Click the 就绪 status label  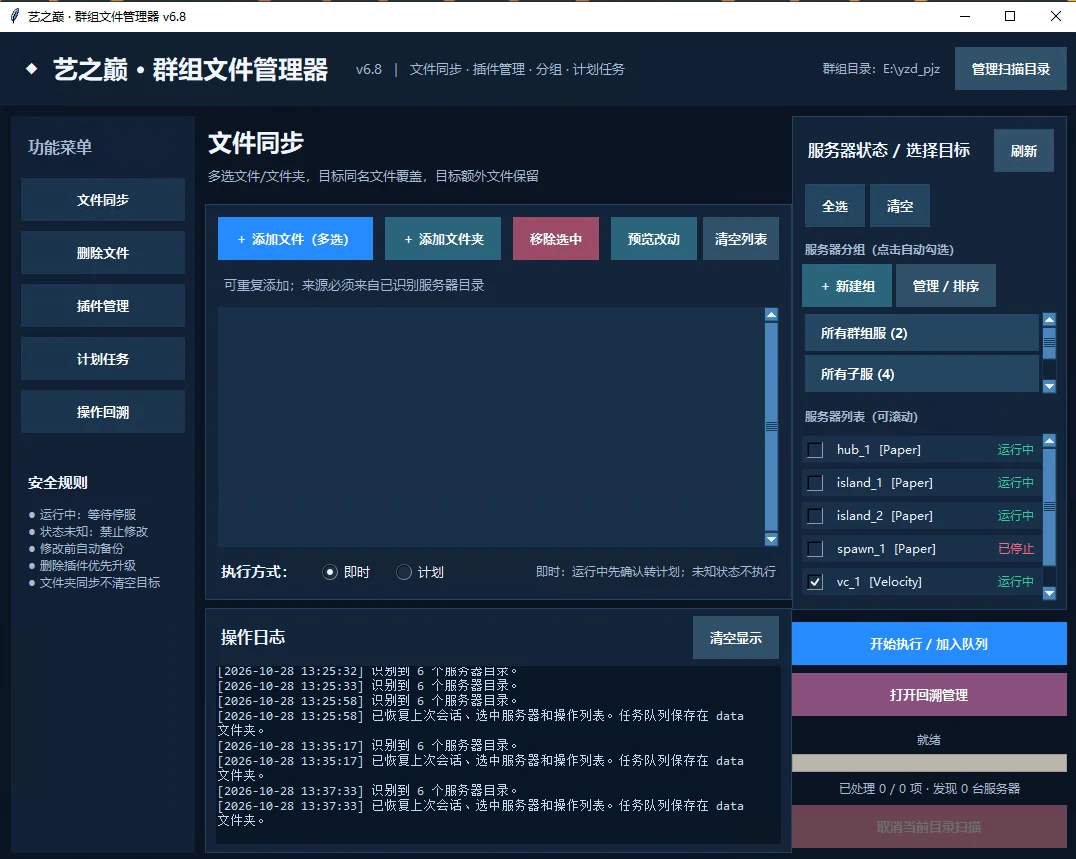[928, 739]
